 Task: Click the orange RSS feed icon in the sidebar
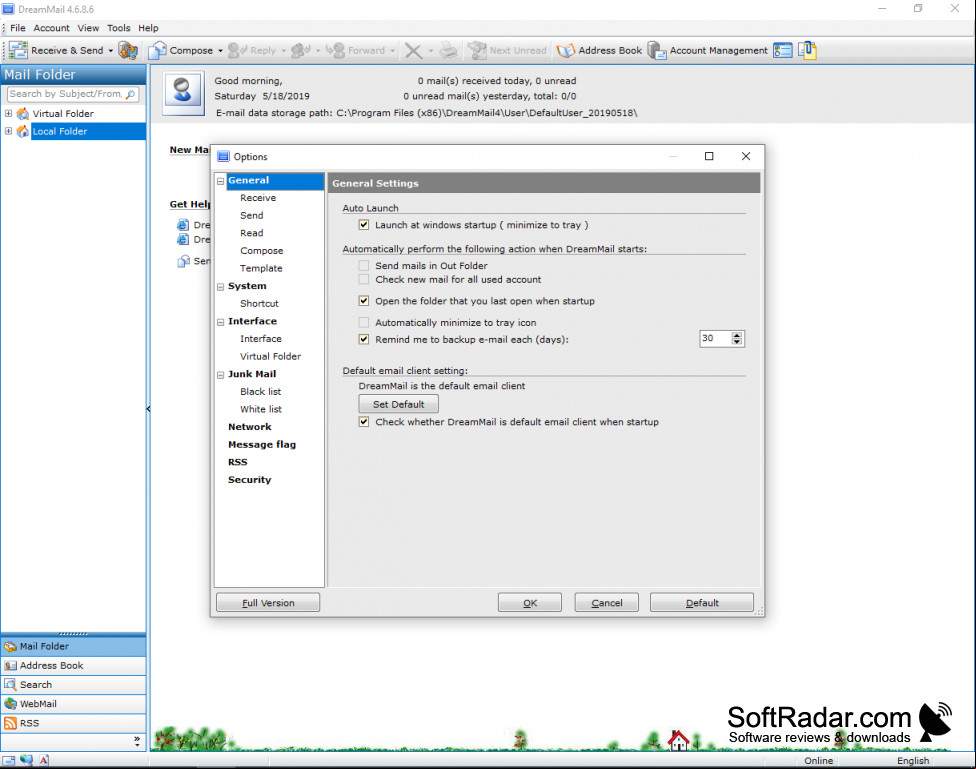click(11, 724)
